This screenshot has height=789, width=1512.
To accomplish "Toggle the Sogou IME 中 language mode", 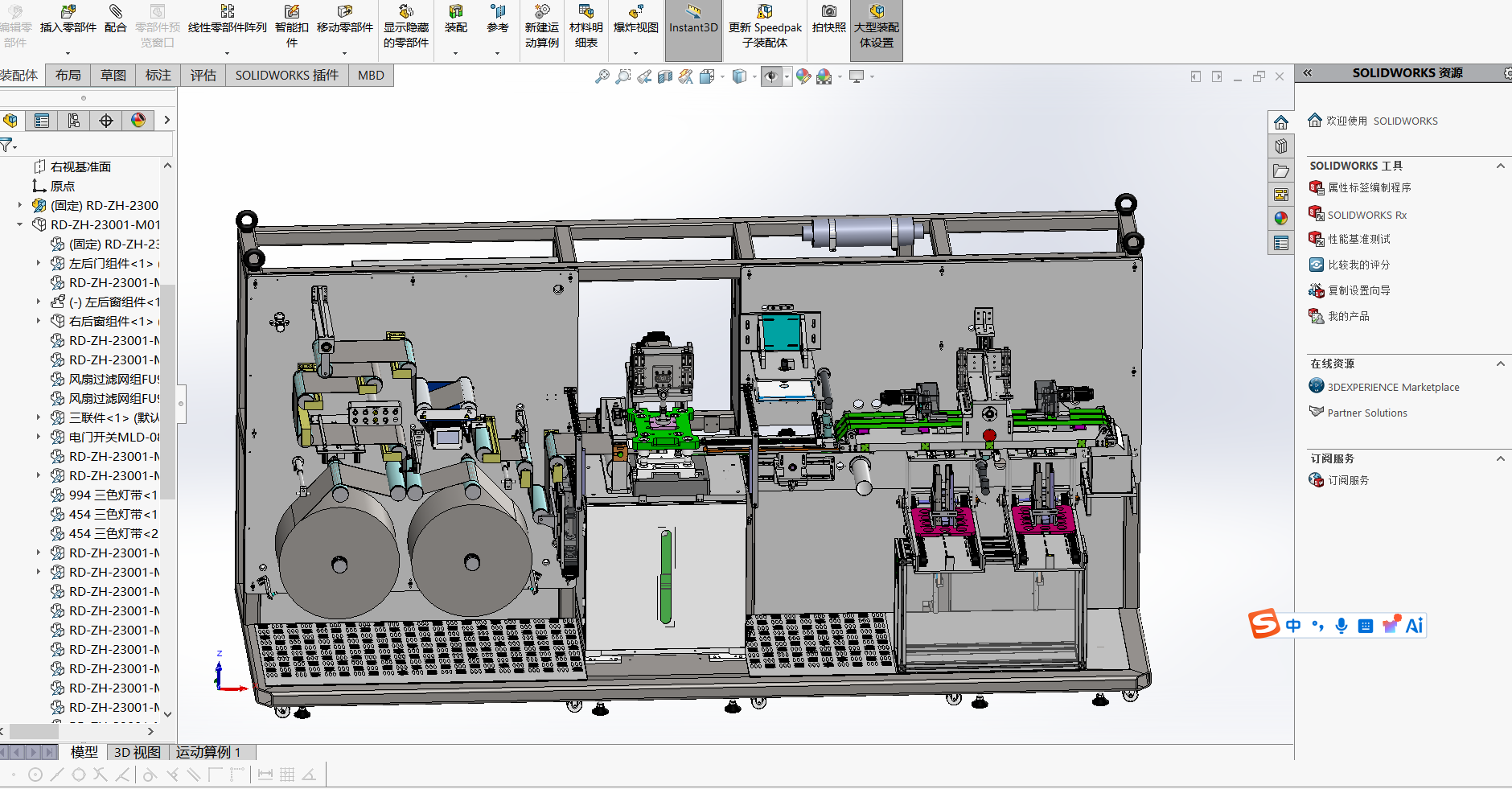I will tap(1293, 626).
